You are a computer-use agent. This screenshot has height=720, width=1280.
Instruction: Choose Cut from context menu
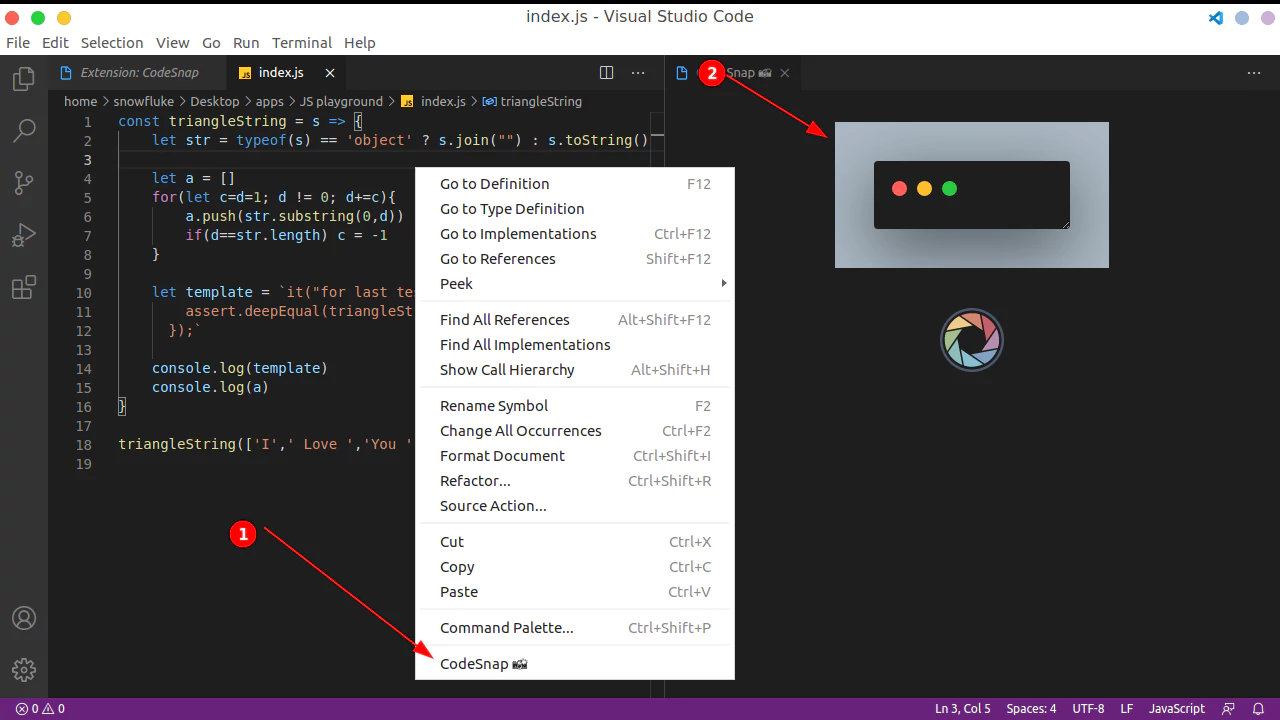[x=575, y=542]
